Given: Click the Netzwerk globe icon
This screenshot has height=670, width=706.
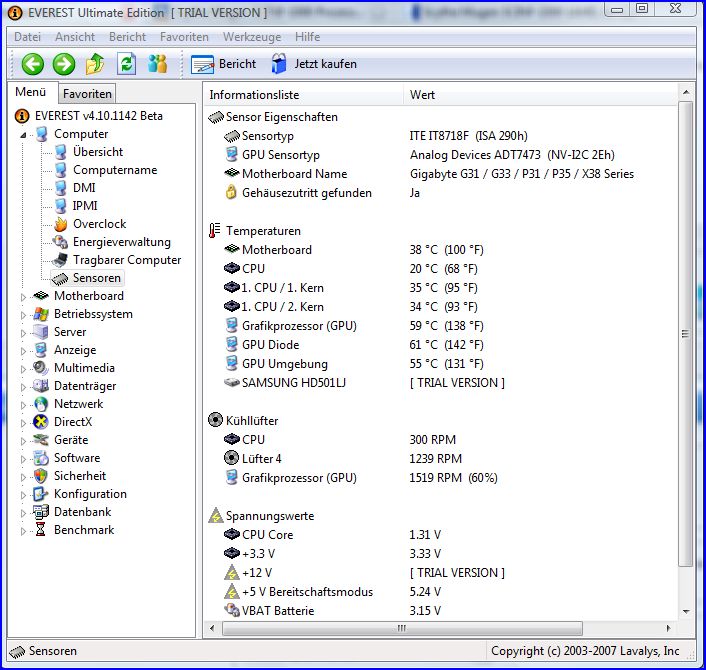Looking at the screenshot, I should (41, 404).
